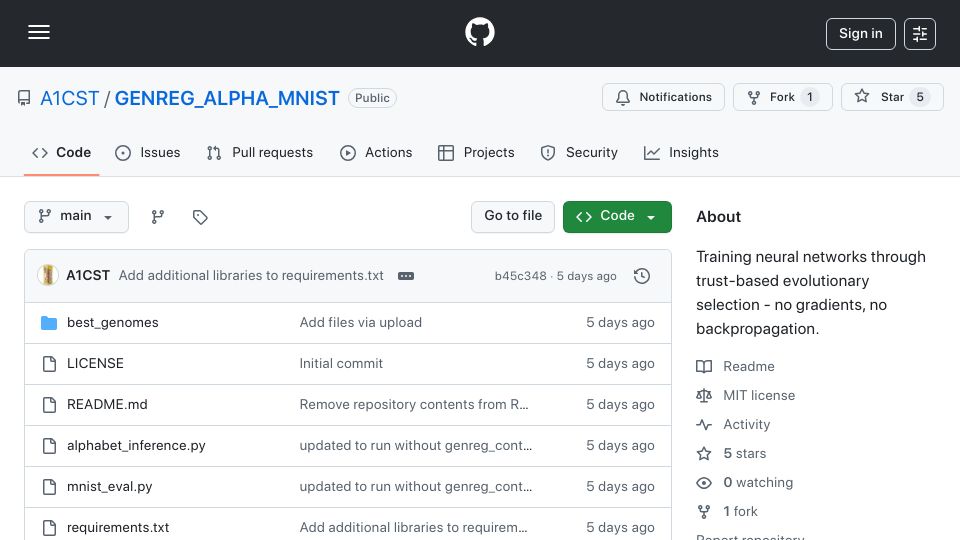Click the Public visibility label
This screenshot has width=960, height=540.
[372, 98]
